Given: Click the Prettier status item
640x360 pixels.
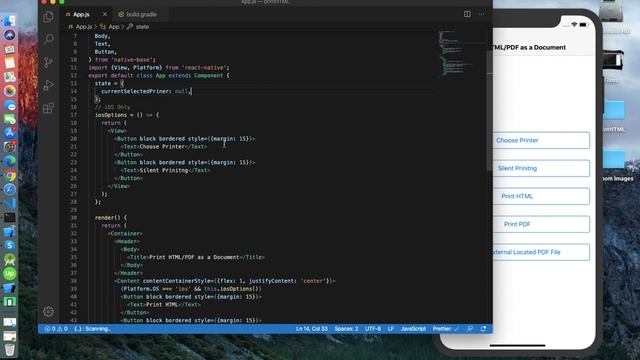Looking at the screenshot, I should tap(446, 329).
